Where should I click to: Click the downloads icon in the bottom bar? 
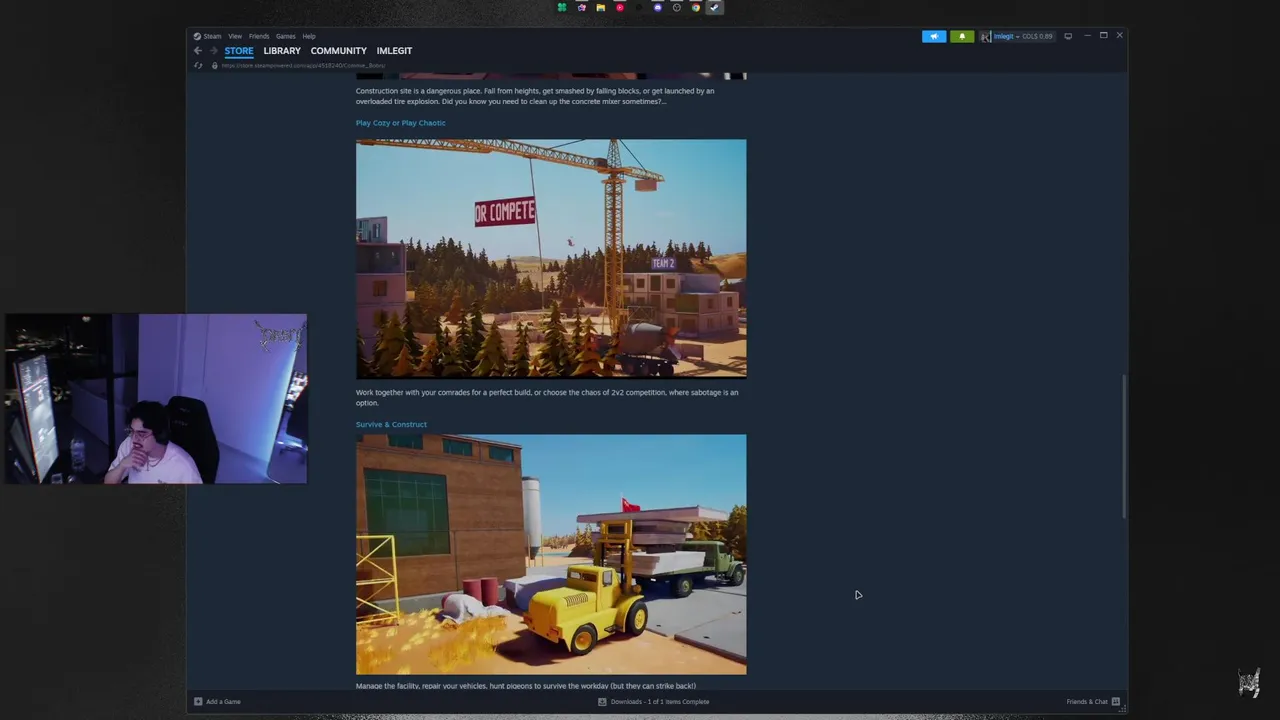602,702
